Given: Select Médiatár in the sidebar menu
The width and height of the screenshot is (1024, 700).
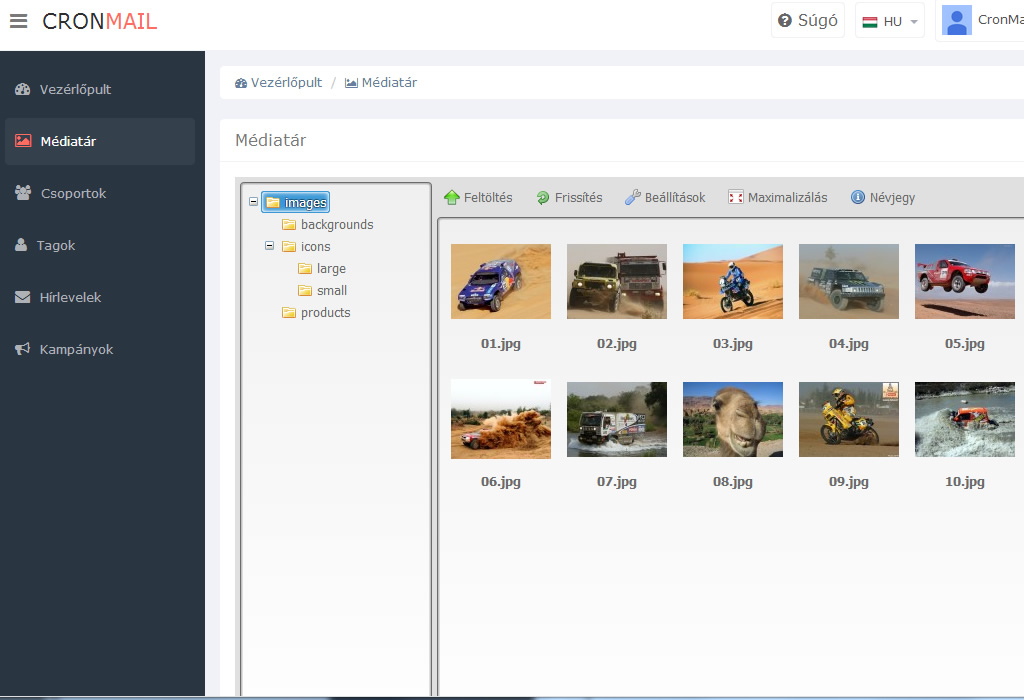Looking at the screenshot, I should click(100, 141).
